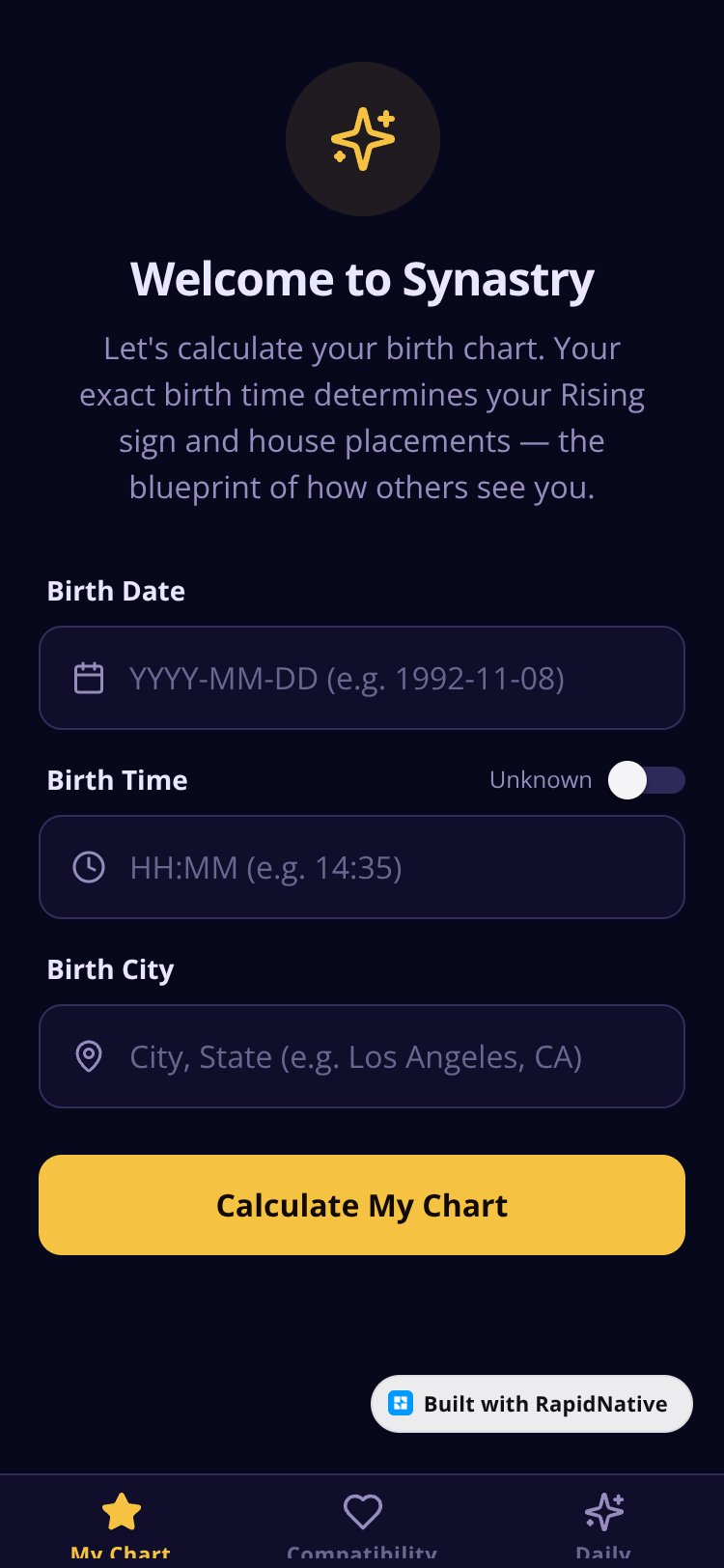Focus the Birth Time HH:MM input field
The image size is (724, 1568).
tap(362, 867)
